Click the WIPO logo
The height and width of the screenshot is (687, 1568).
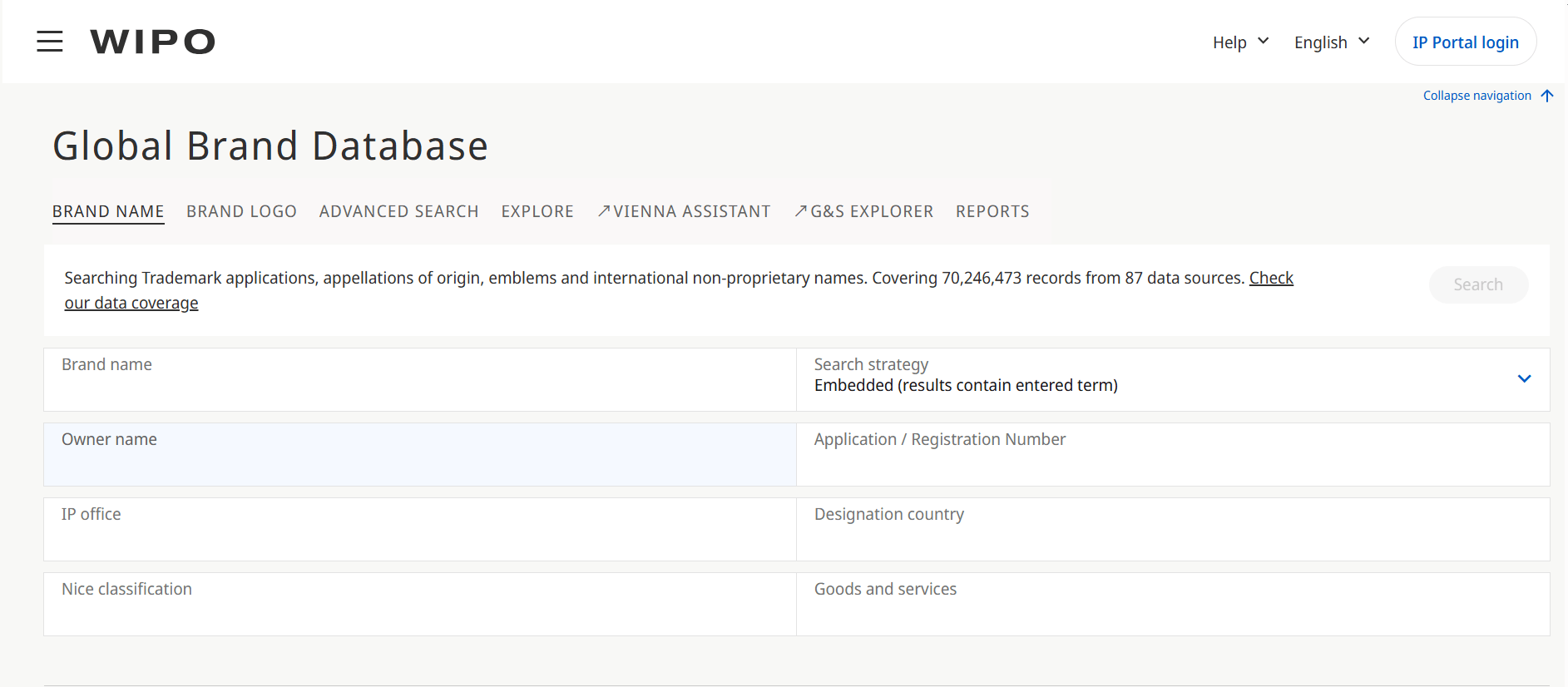click(153, 42)
